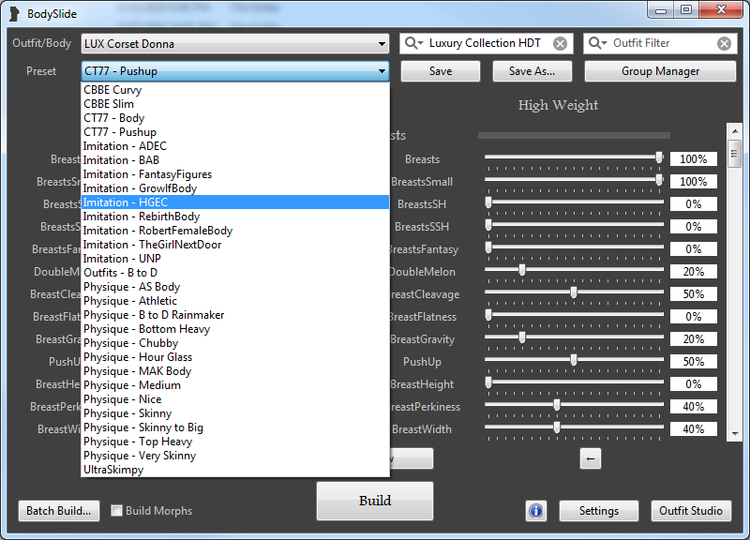
Task: Click the Breasts 100% value field
Action: [693, 159]
